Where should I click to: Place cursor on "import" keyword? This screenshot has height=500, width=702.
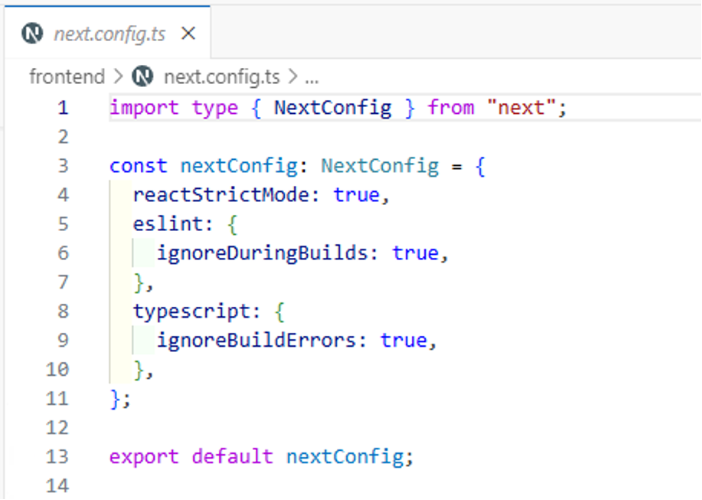(x=144, y=108)
